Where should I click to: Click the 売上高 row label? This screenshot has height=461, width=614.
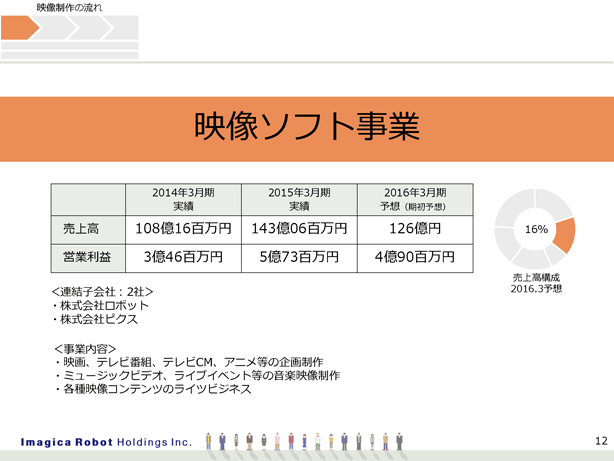tap(88, 230)
